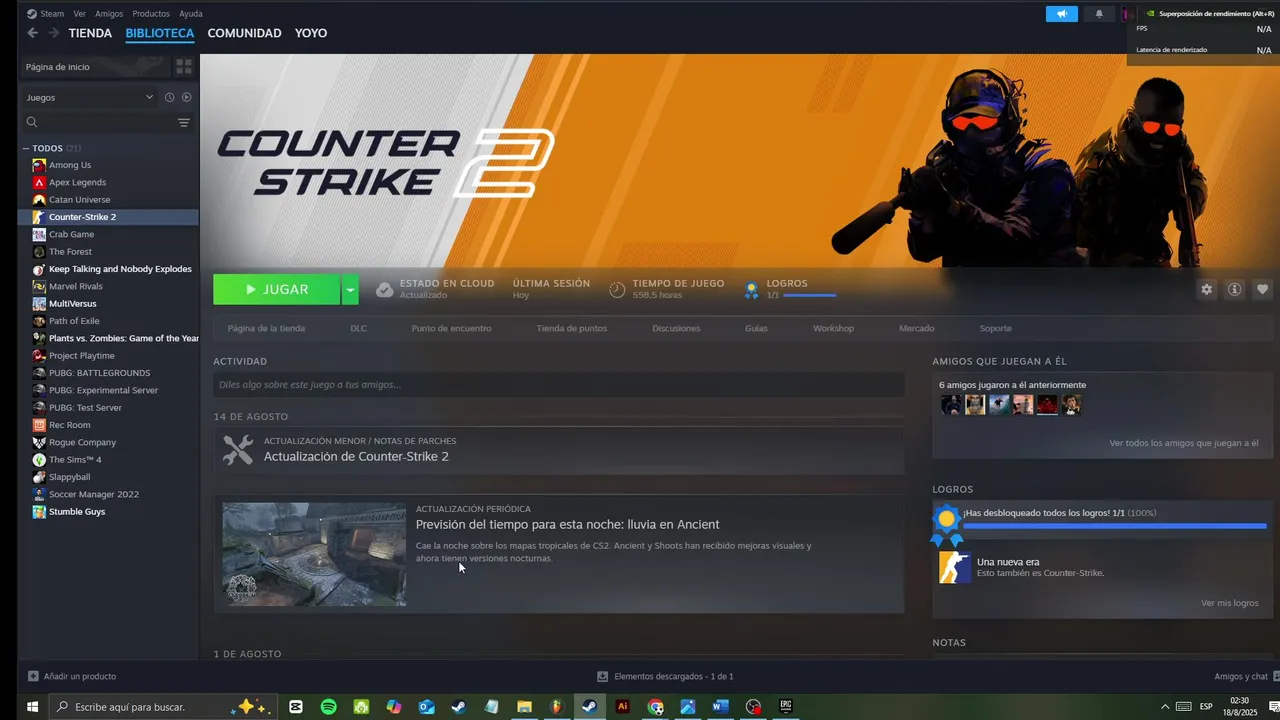Open the collections grid view icon
The width and height of the screenshot is (1280, 720).
pos(184,67)
